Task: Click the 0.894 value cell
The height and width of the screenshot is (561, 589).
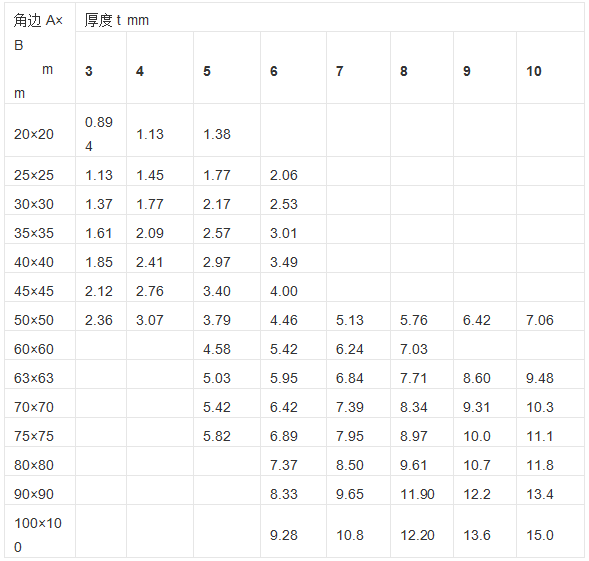Action: pyautogui.click(x=99, y=134)
